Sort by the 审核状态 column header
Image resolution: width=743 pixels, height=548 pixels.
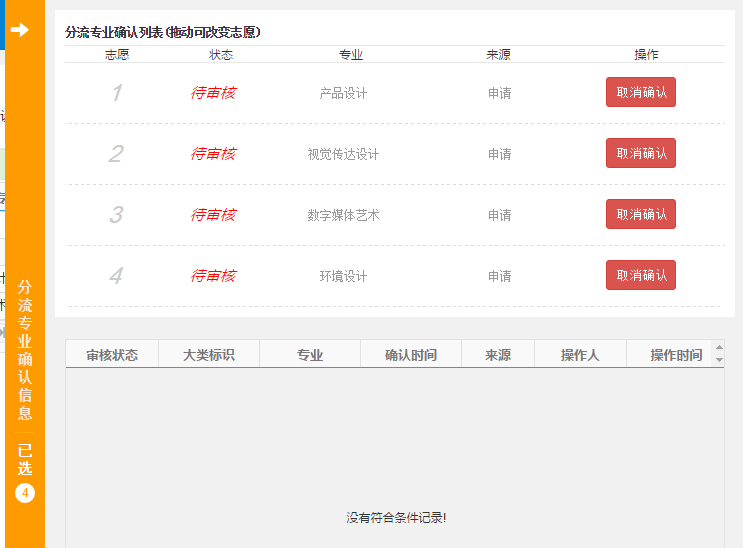(112, 355)
